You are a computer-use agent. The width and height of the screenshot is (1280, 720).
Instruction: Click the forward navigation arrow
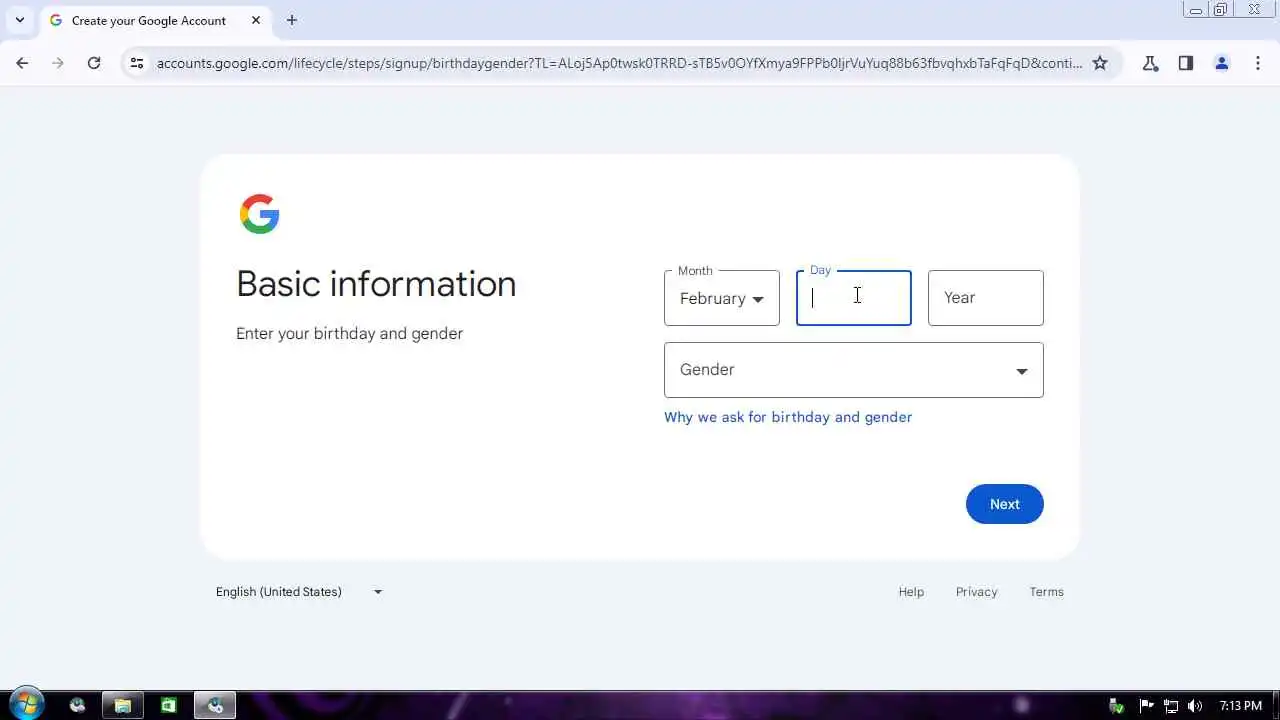(x=58, y=63)
